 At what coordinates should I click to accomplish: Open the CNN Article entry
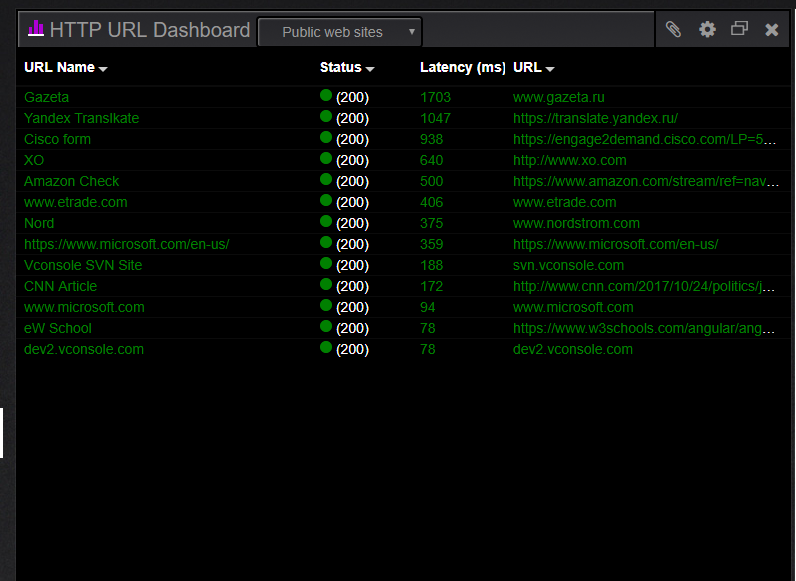coord(60,286)
